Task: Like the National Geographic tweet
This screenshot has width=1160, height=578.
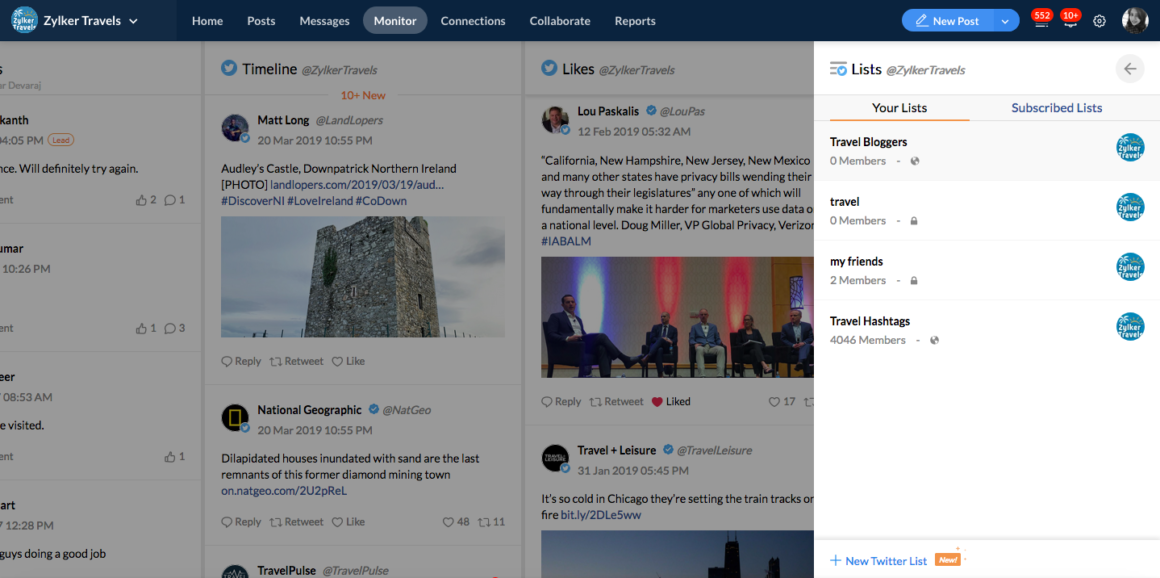Action: tap(348, 522)
